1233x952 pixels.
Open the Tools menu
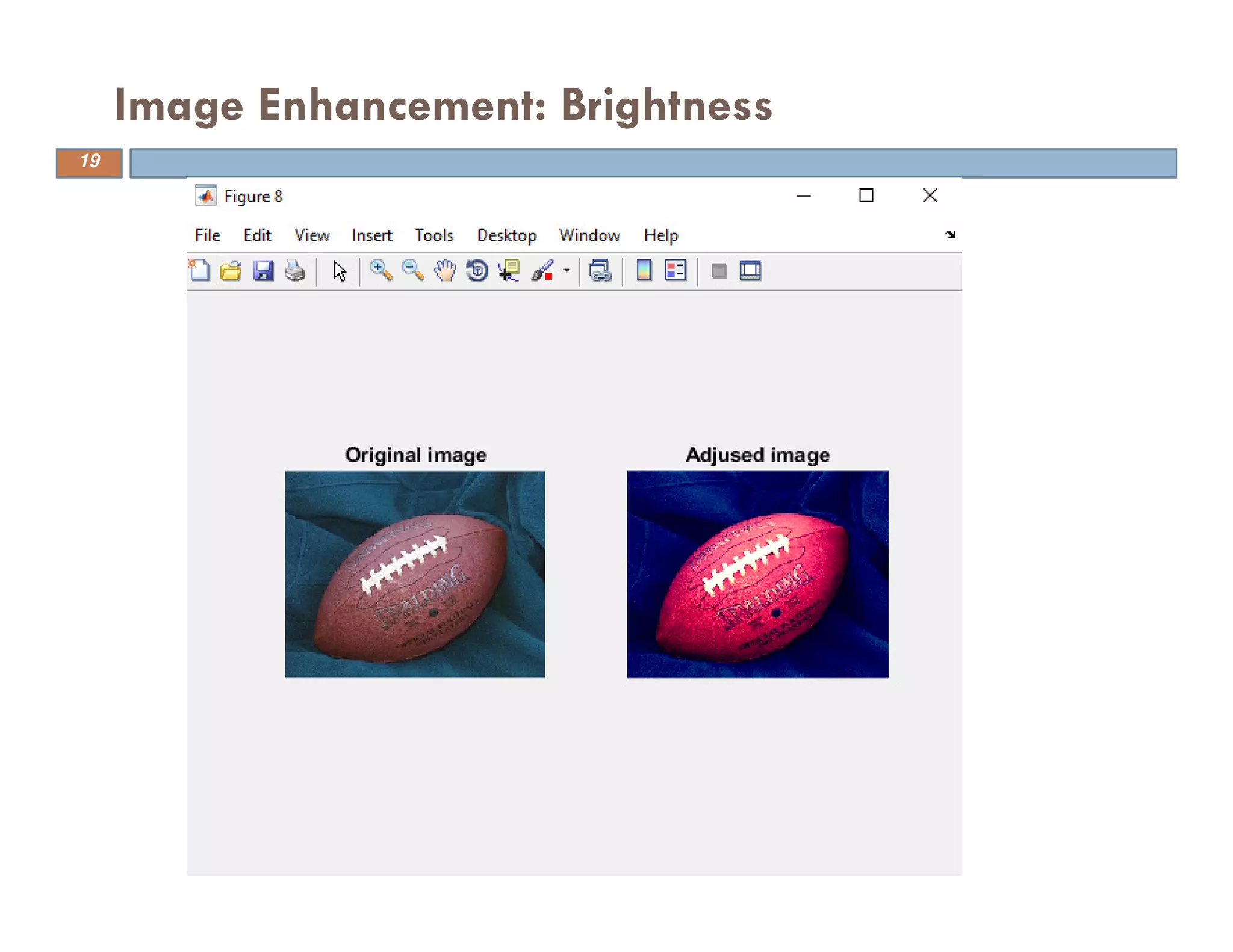[x=434, y=235]
